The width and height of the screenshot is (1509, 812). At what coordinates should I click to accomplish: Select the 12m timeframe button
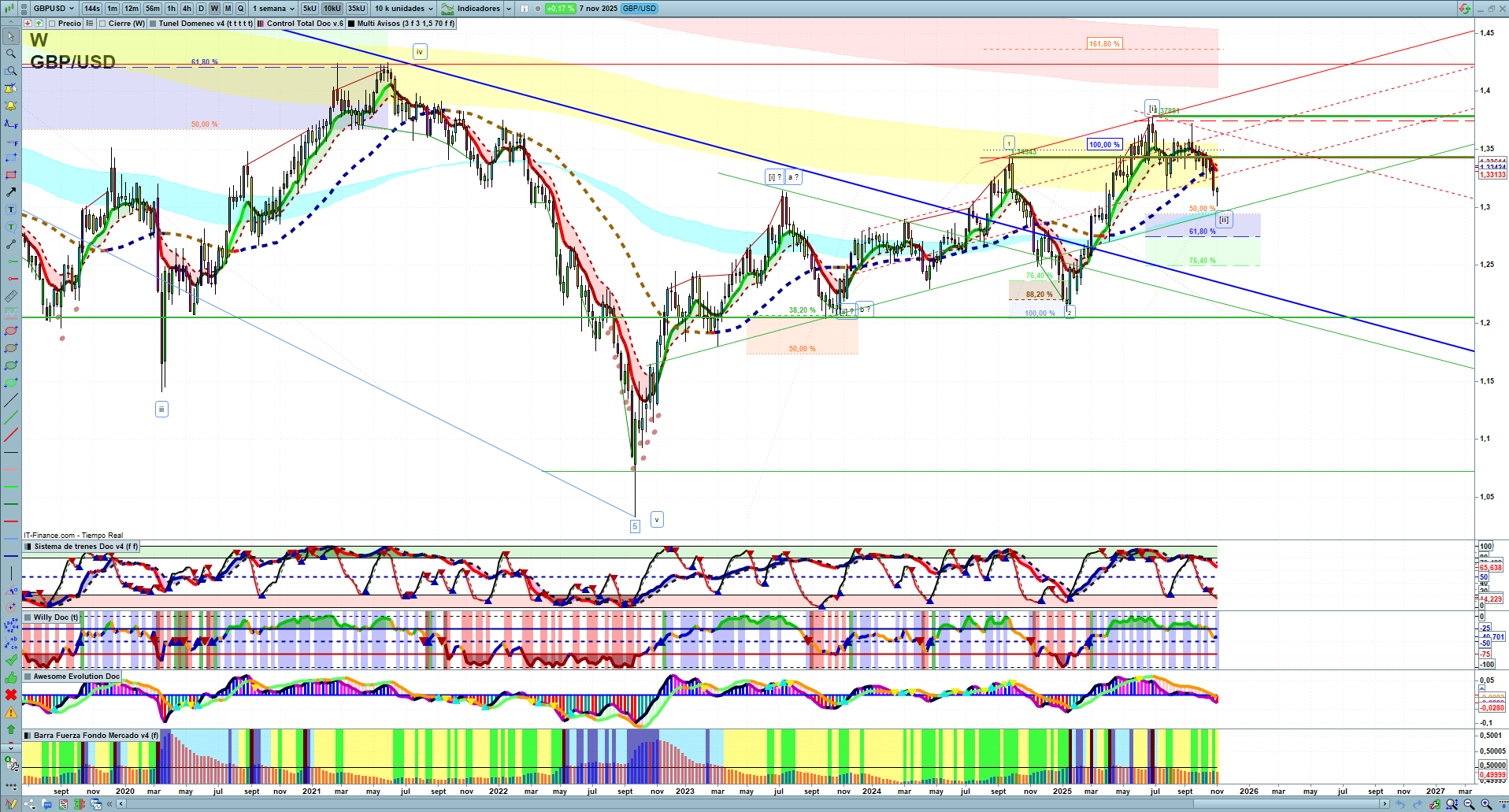point(132,9)
